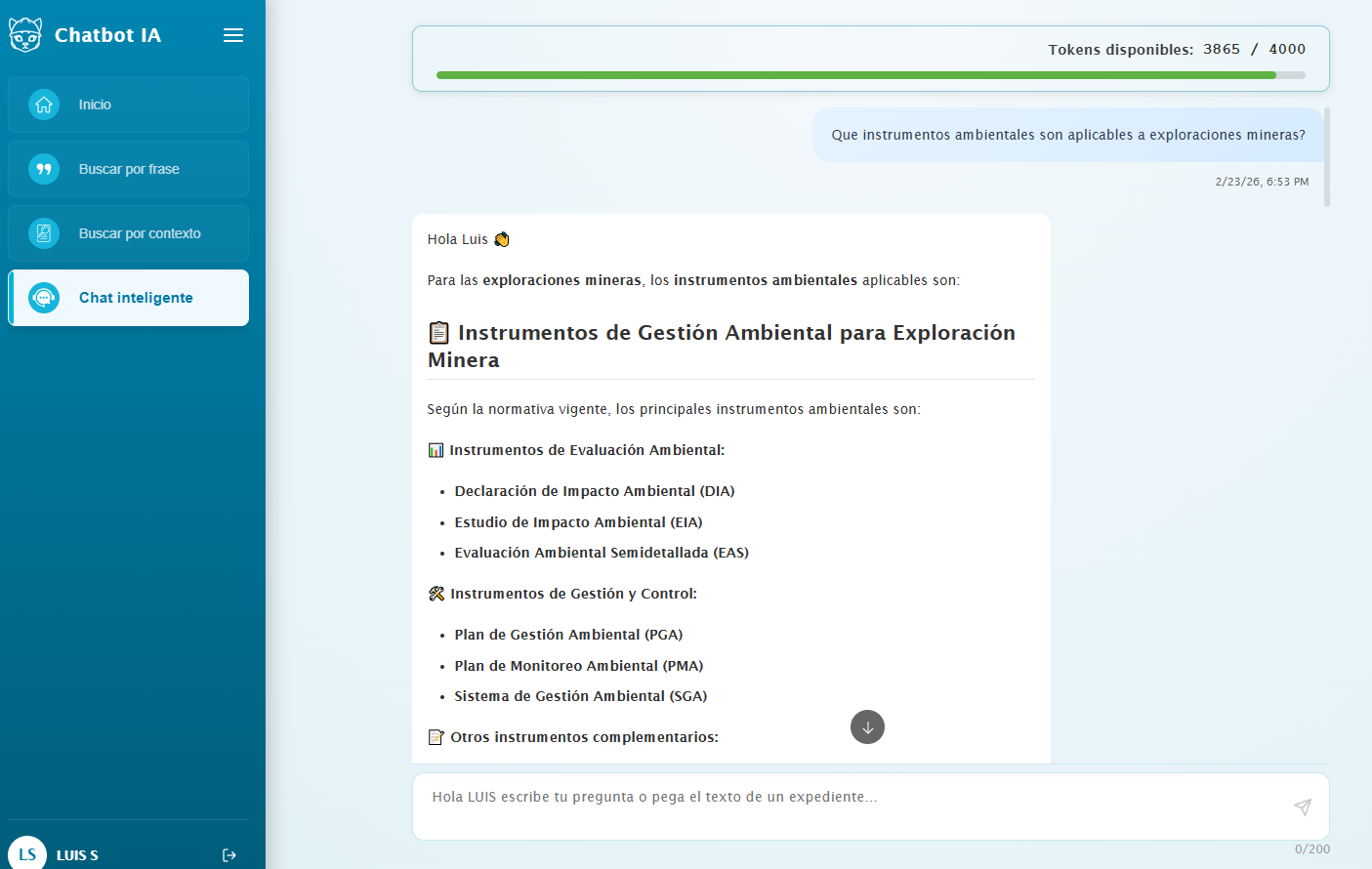Open the Buscar por frase menu item
1372x869 pixels.
[x=128, y=169]
